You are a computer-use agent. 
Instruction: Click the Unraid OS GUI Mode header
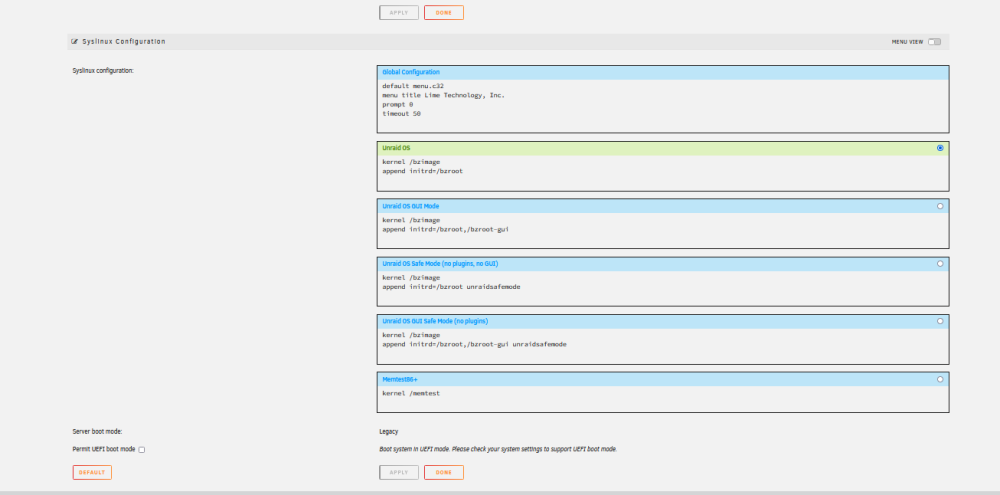pyautogui.click(x=663, y=206)
